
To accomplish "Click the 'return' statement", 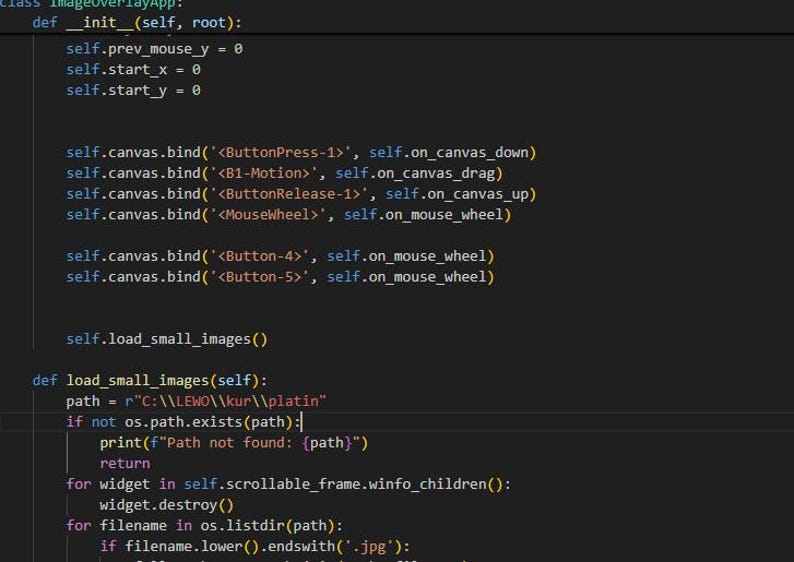I will click(125, 464).
